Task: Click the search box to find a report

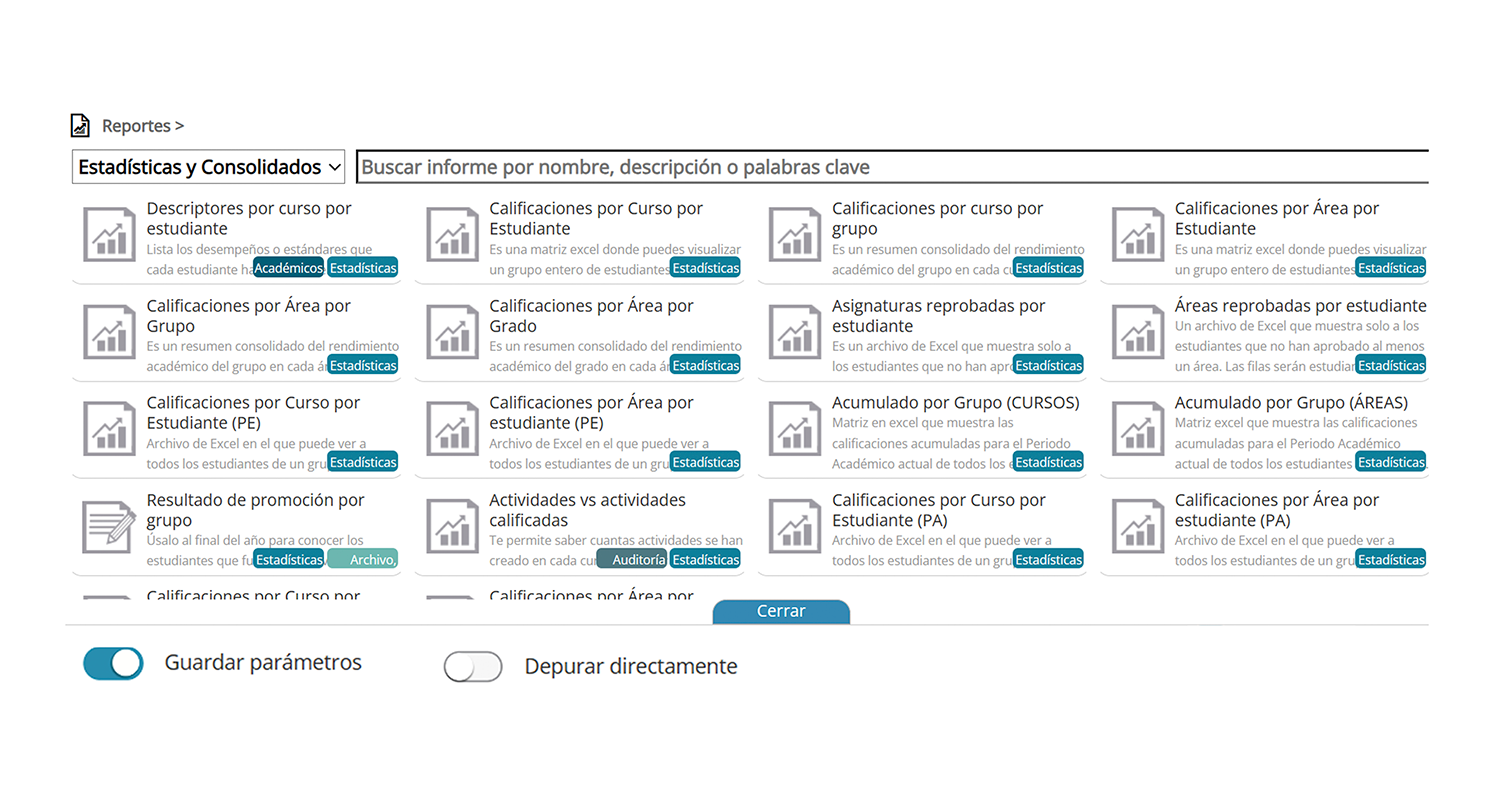Action: click(890, 167)
